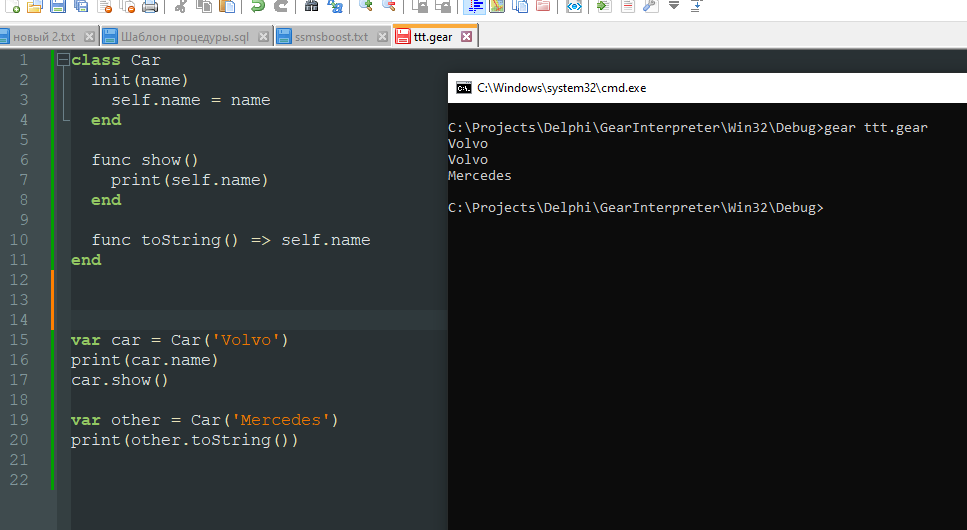967x530 pixels.
Task: Open a file using the folder icon
Action: point(35,6)
